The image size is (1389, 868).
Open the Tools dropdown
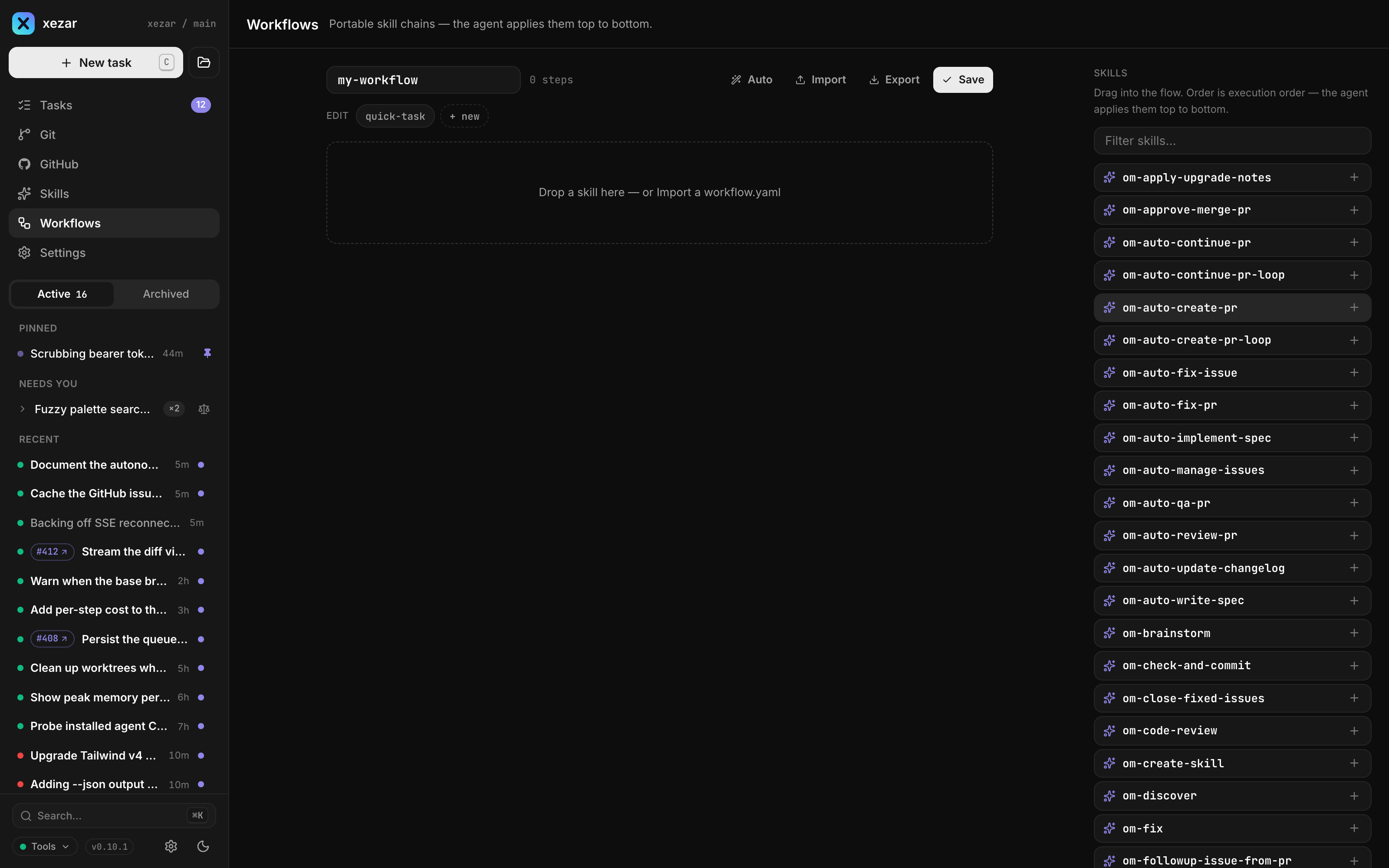pyautogui.click(x=45, y=846)
